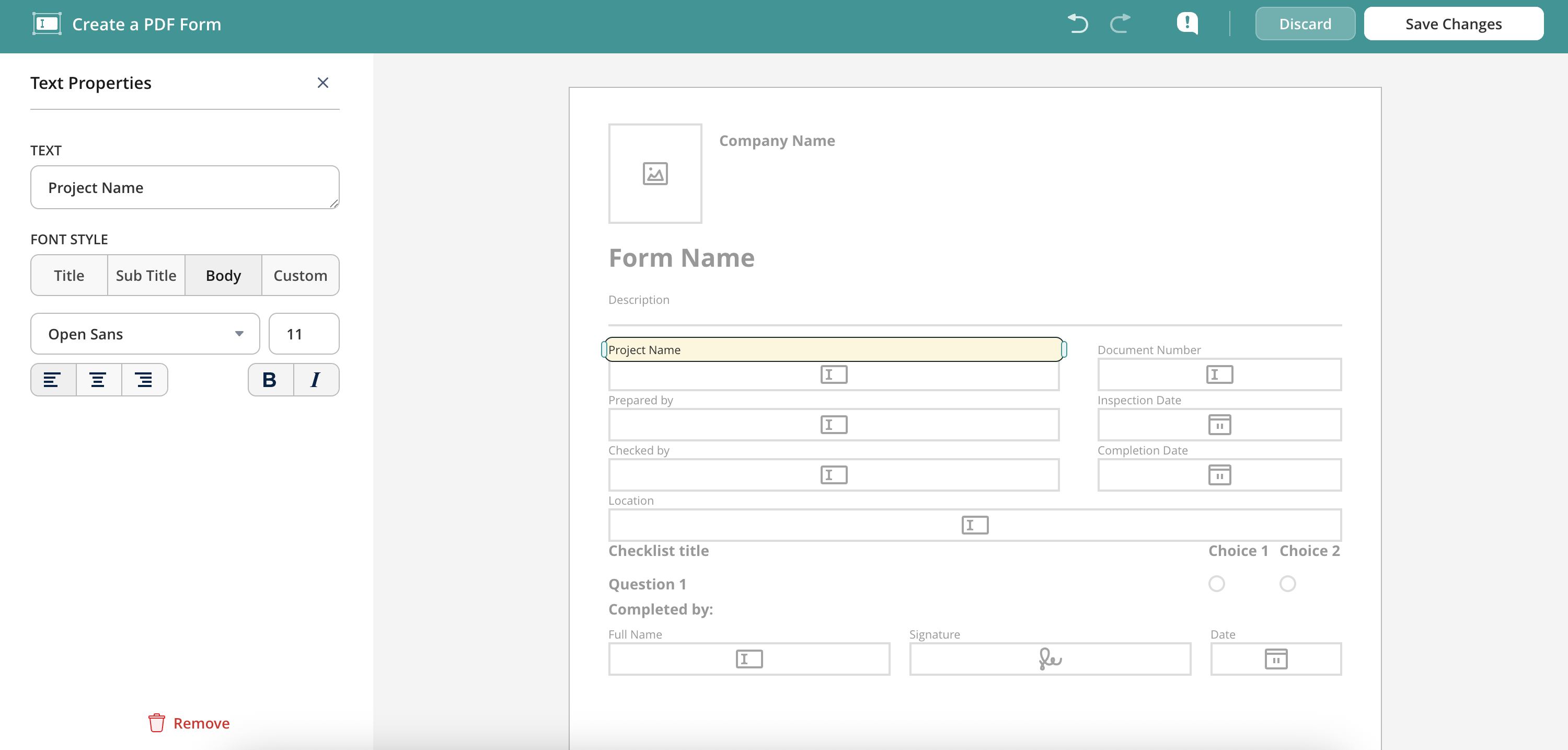Click the Signature field pen icon

tap(1050, 658)
